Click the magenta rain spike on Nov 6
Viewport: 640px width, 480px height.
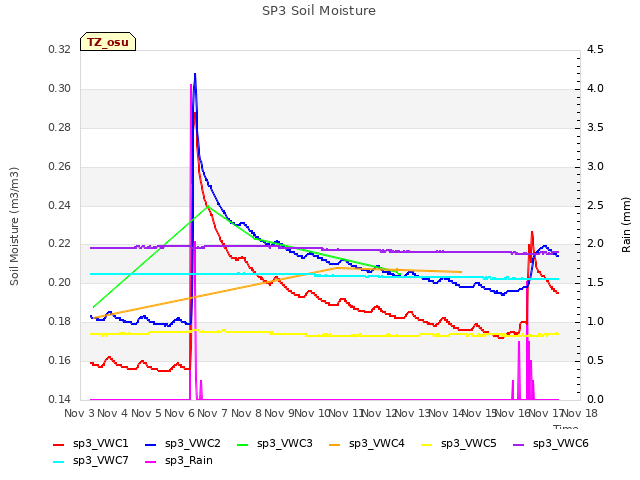(x=191, y=86)
